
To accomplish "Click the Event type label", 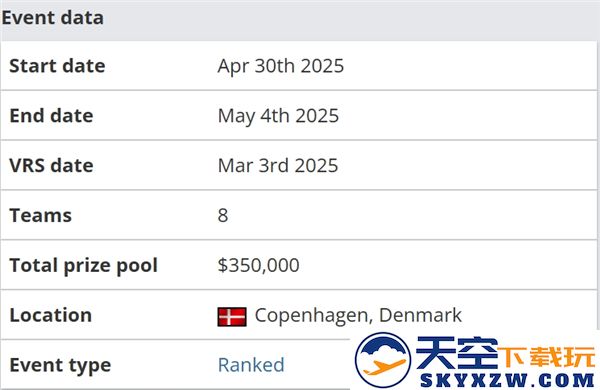I will (x=60, y=366).
